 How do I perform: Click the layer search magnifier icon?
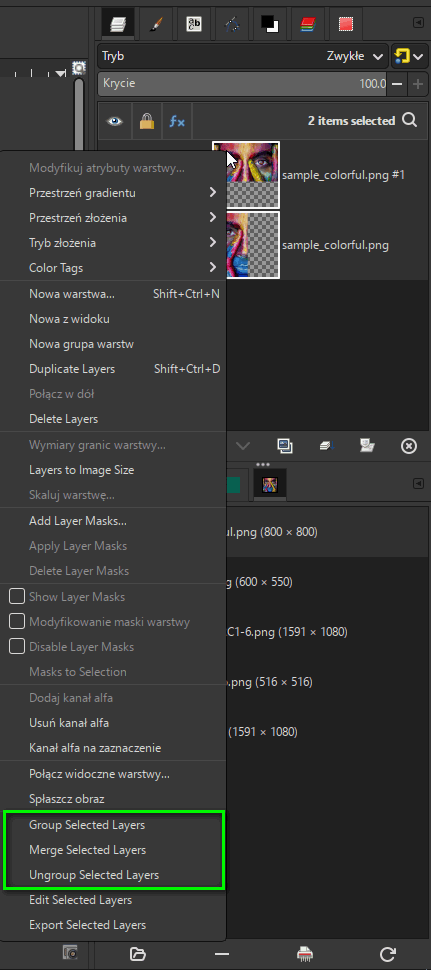coord(409,120)
